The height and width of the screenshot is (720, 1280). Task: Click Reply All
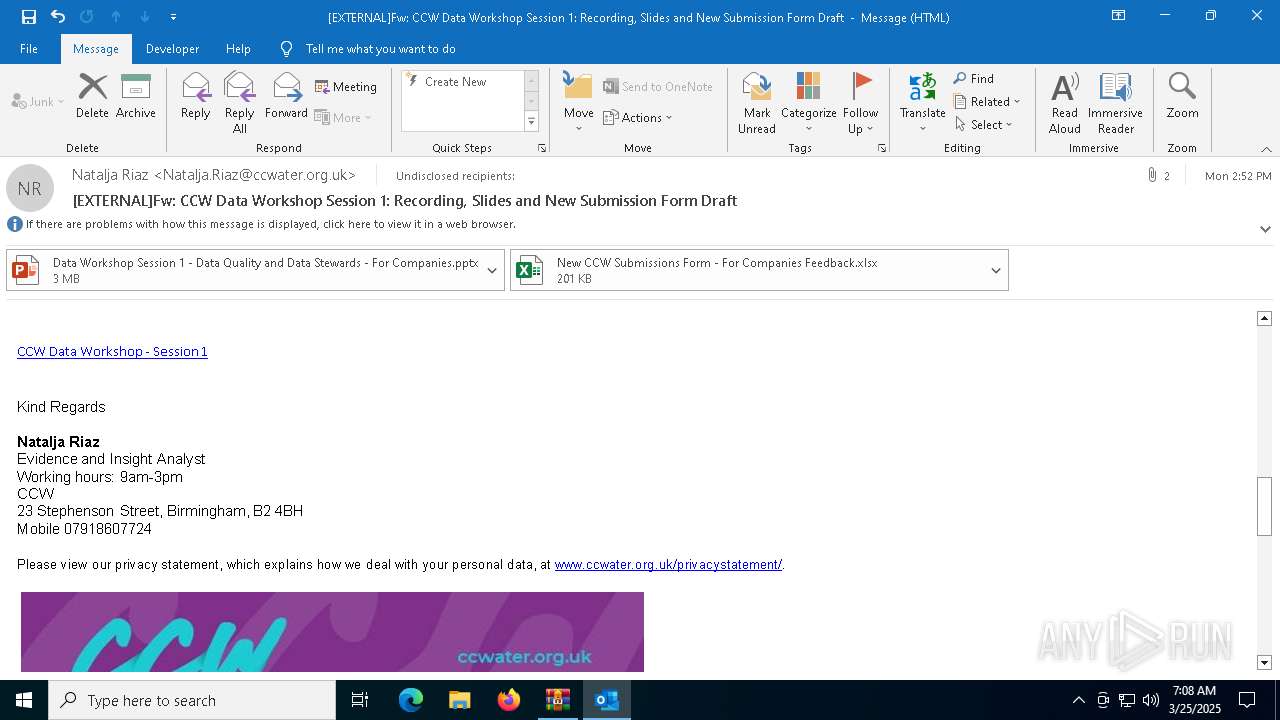tap(240, 103)
